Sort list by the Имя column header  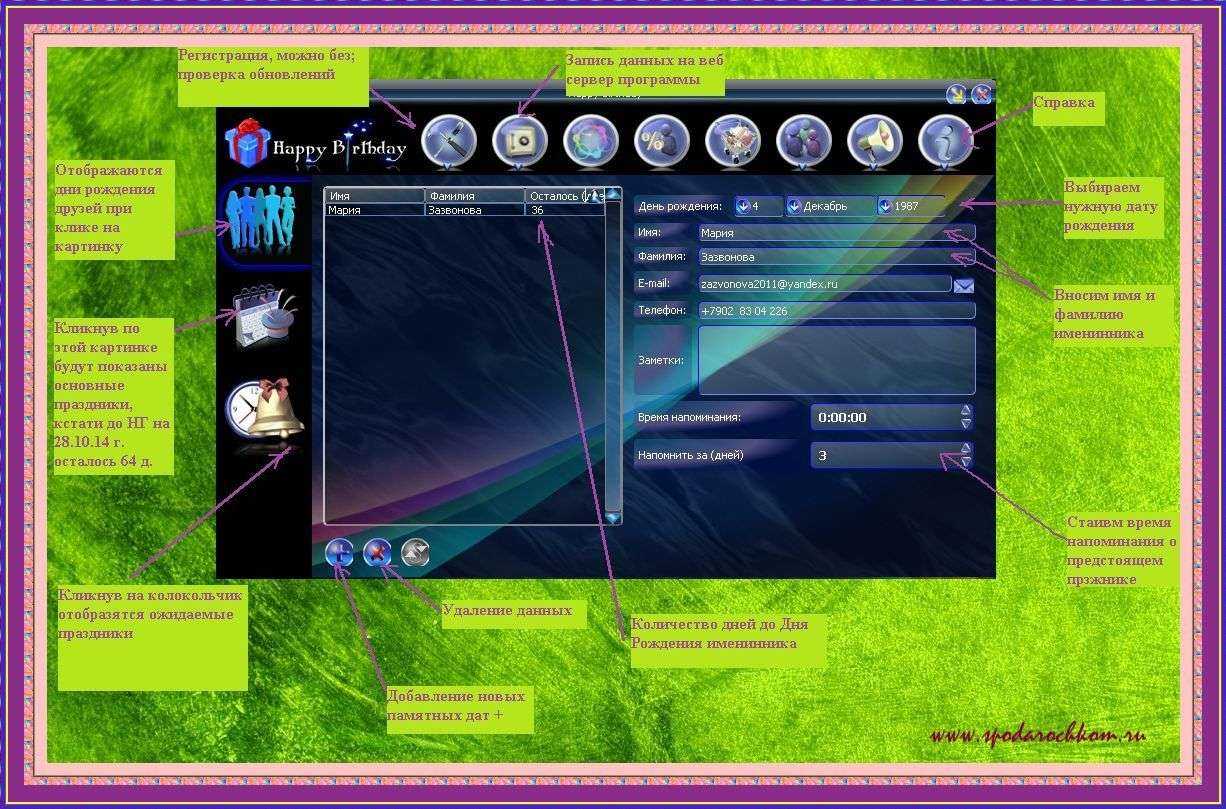374,196
